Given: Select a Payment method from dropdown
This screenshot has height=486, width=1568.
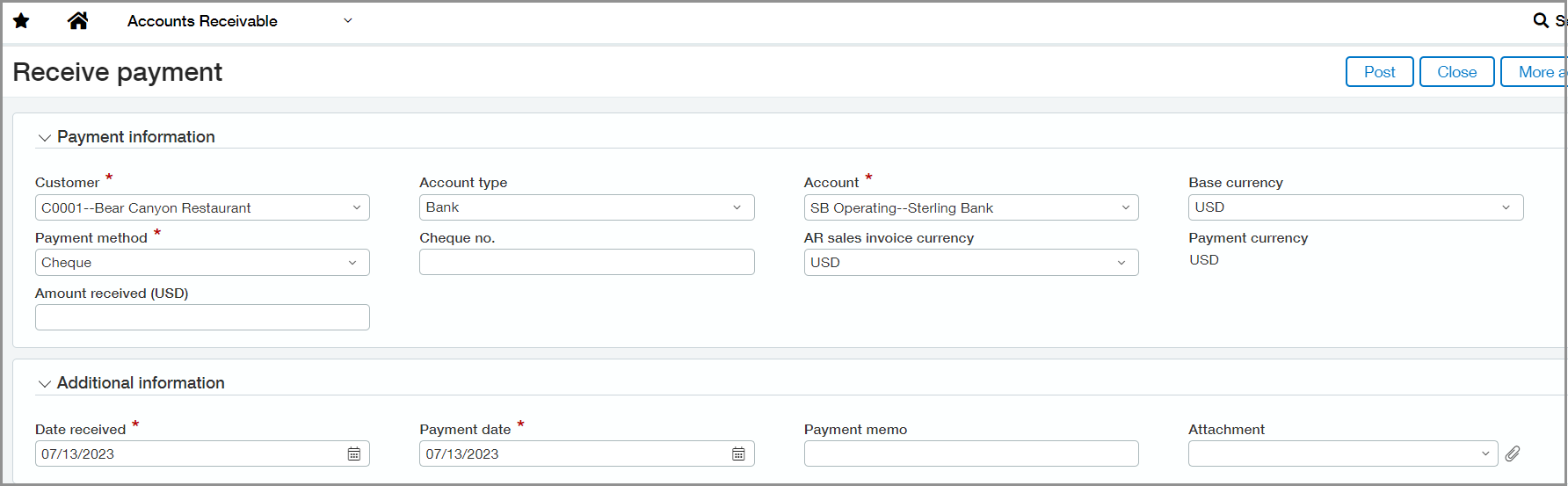Looking at the screenshot, I should point(202,263).
